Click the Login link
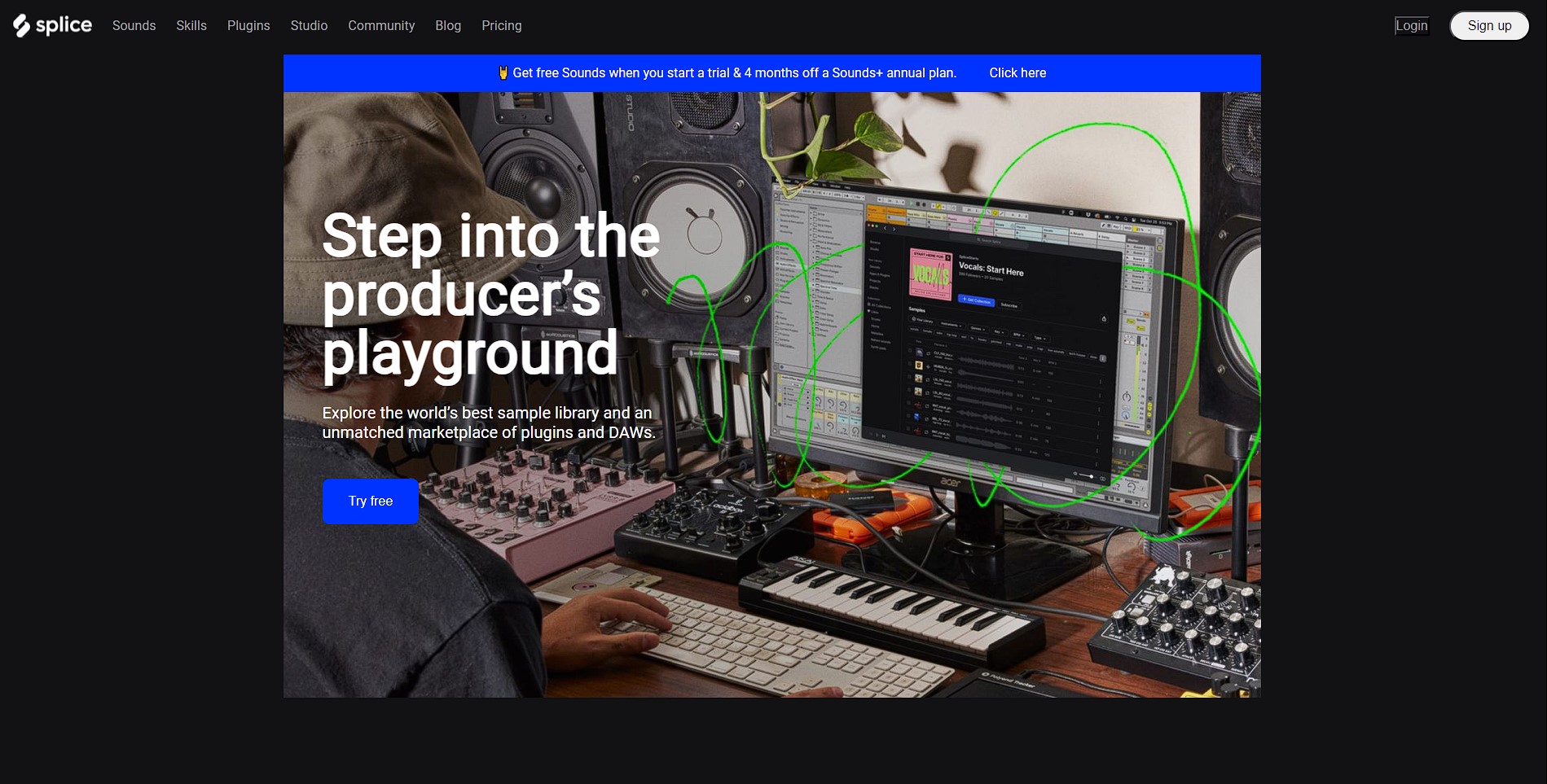Image resolution: width=1547 pixels, height=784 pixels. (1411, 25)
